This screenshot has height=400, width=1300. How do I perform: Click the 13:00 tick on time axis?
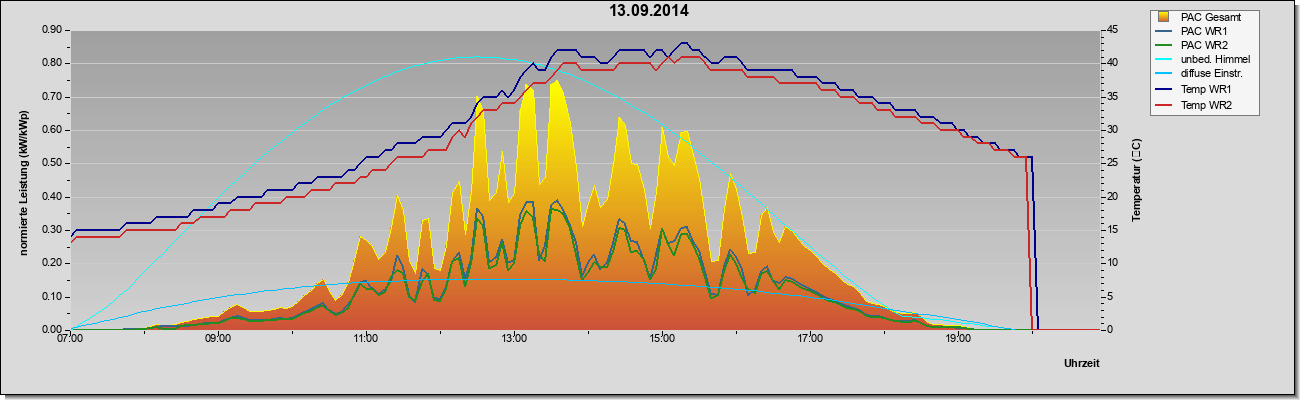[514, 340]
